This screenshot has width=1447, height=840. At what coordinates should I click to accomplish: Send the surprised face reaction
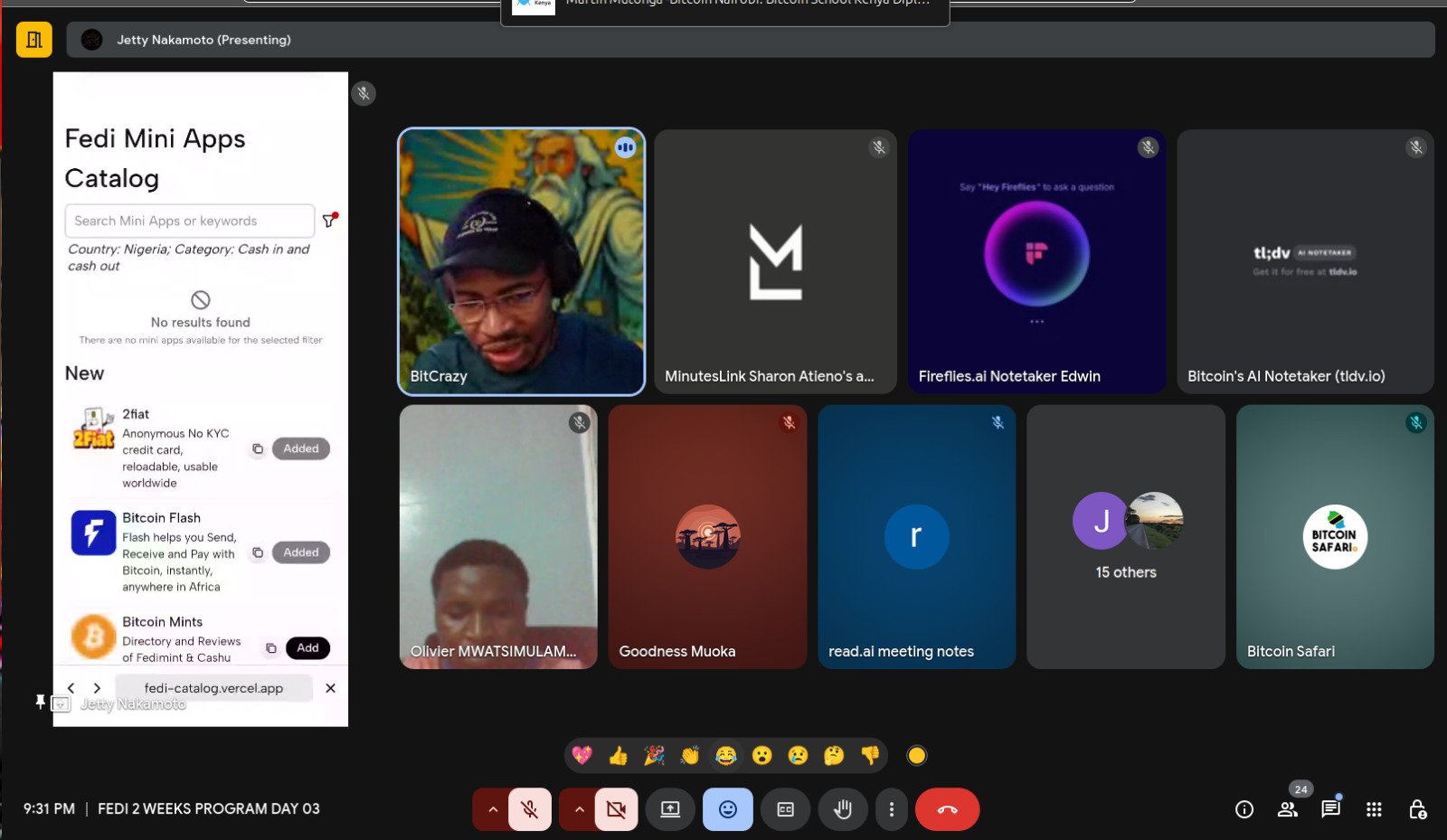[x=761, y=755]
